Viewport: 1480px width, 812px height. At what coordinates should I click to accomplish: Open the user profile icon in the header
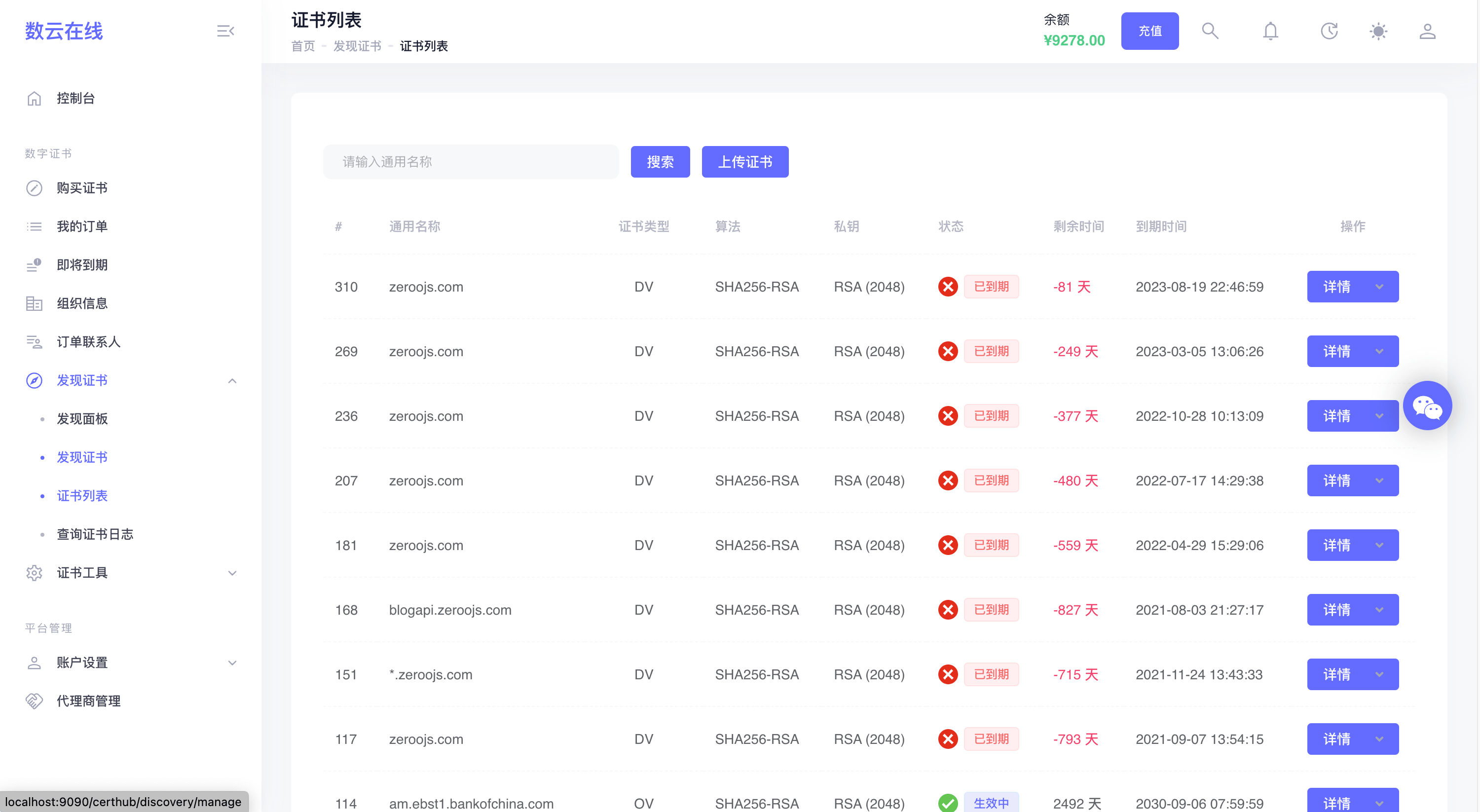pos(1427,31)
